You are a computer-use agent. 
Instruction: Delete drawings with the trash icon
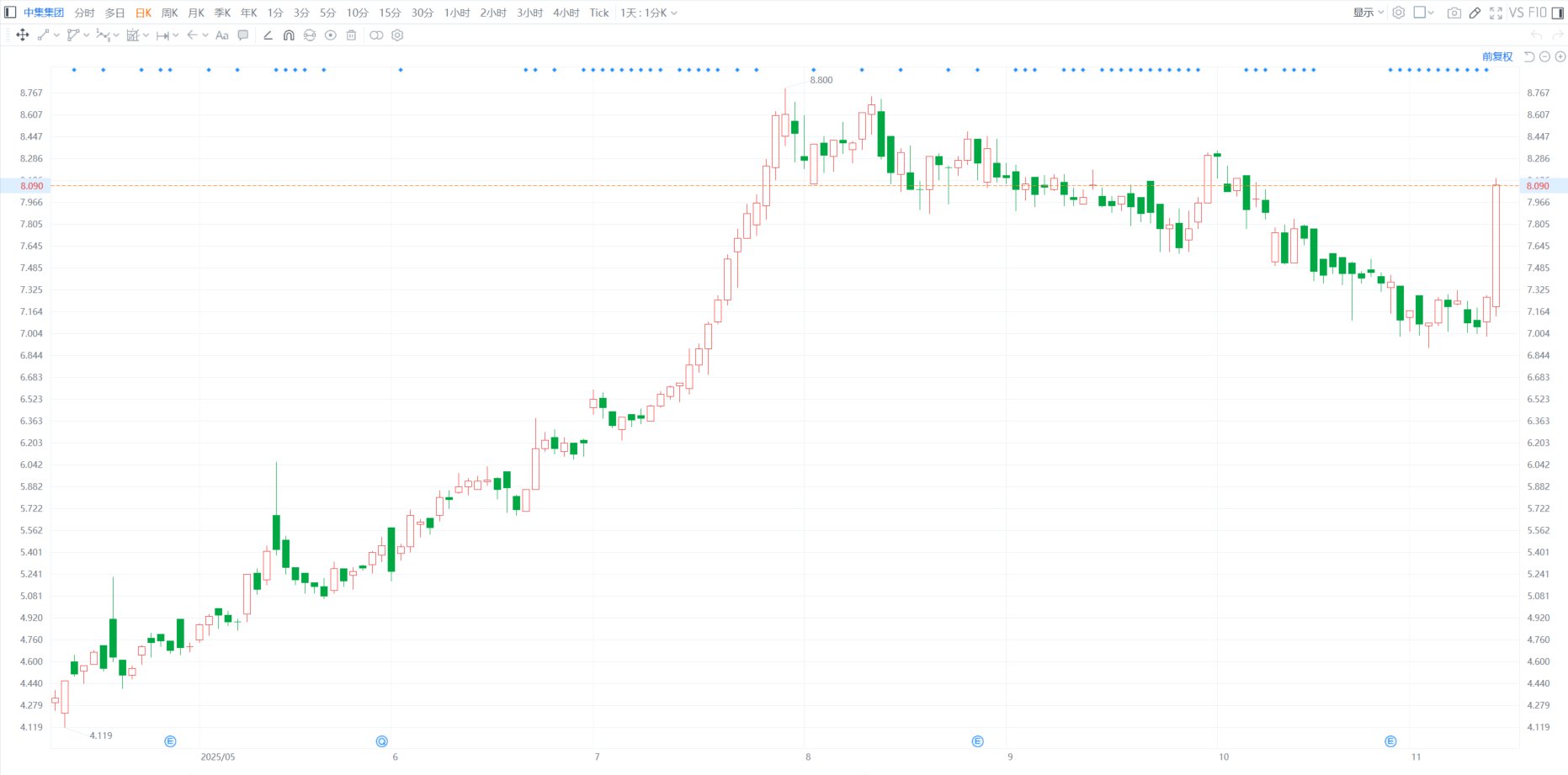coord(352,35)
